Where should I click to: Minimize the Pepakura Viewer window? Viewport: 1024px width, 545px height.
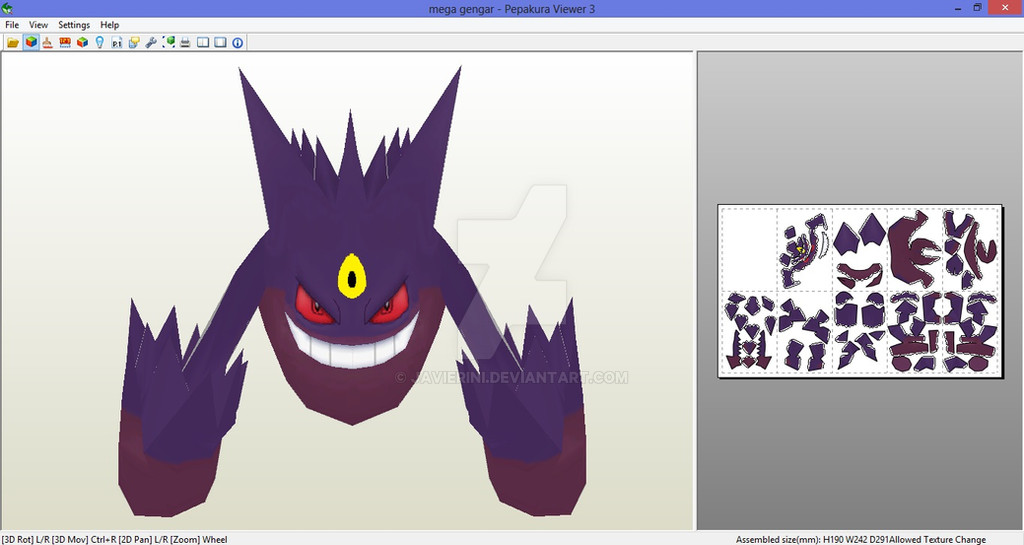[958, 8]
